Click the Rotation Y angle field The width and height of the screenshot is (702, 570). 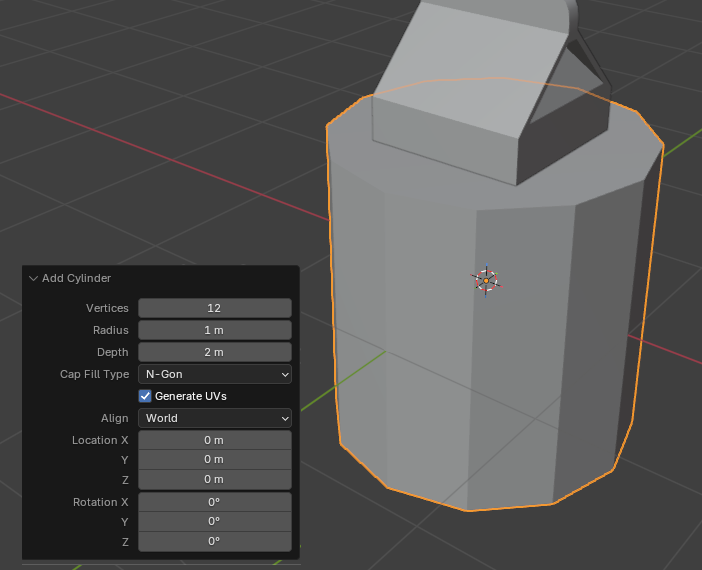(214, 521)
